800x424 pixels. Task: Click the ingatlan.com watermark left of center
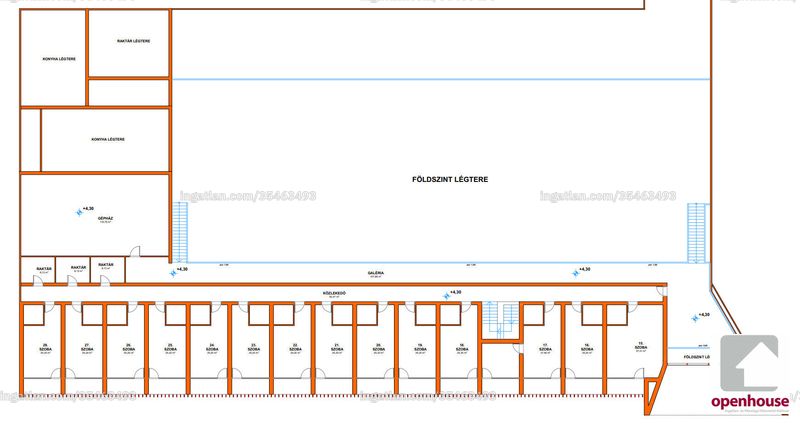pos(248,196)
